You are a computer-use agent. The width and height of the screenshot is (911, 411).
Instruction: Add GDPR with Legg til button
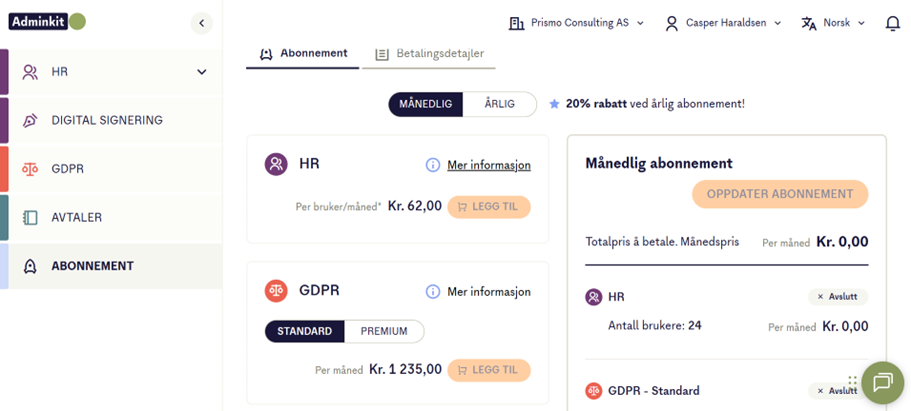coord(489,369)
